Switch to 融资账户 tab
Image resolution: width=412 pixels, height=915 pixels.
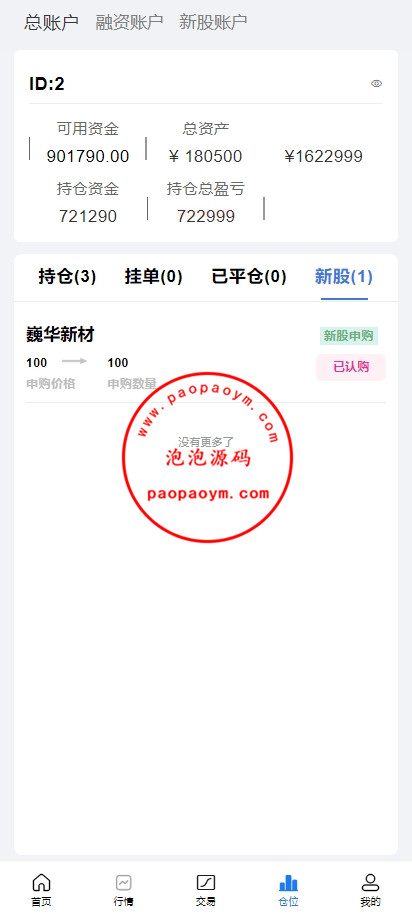pos(129,22)
